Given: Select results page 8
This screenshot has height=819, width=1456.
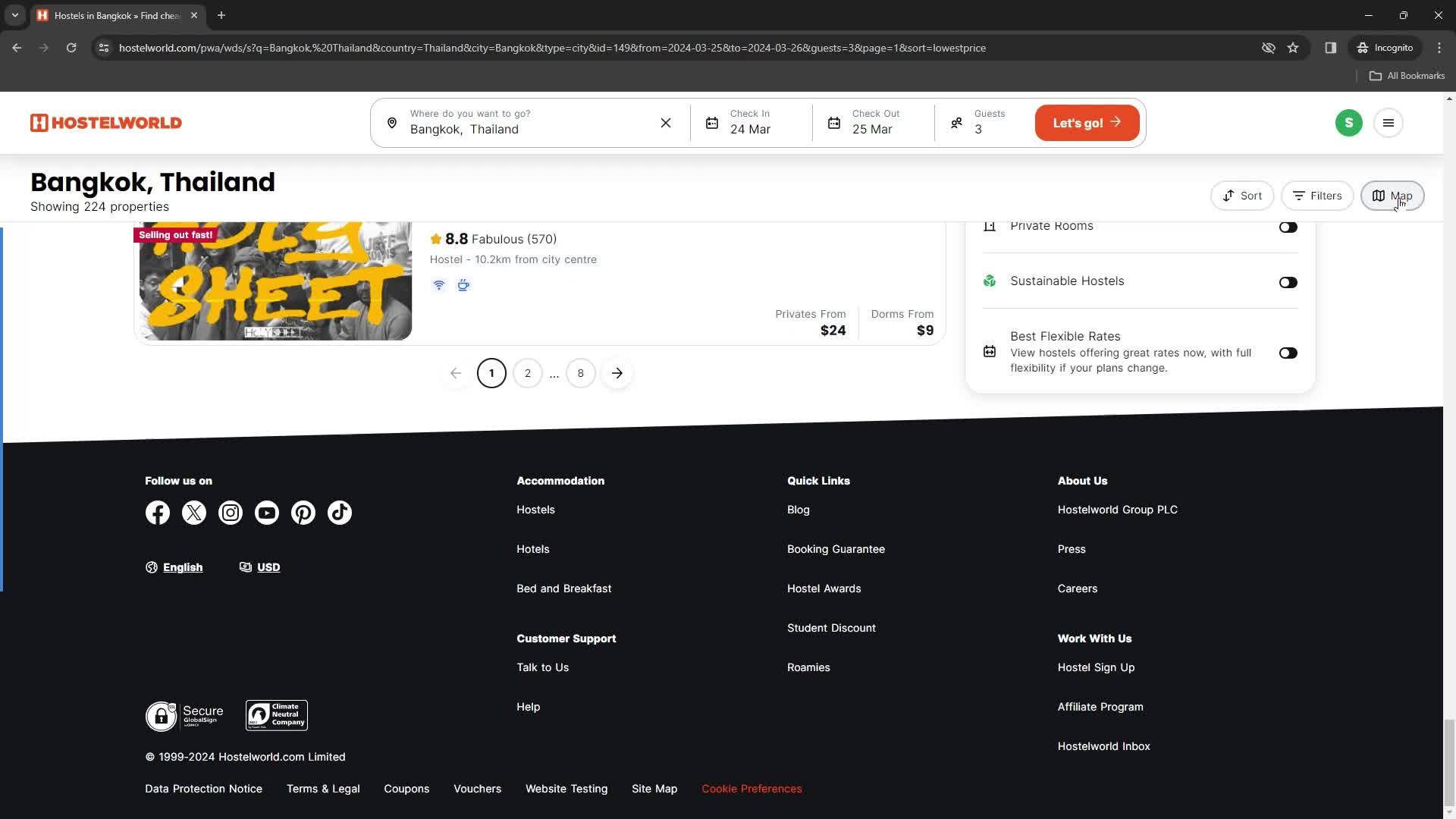Looking at the screenshot, I should click(581, 373).
